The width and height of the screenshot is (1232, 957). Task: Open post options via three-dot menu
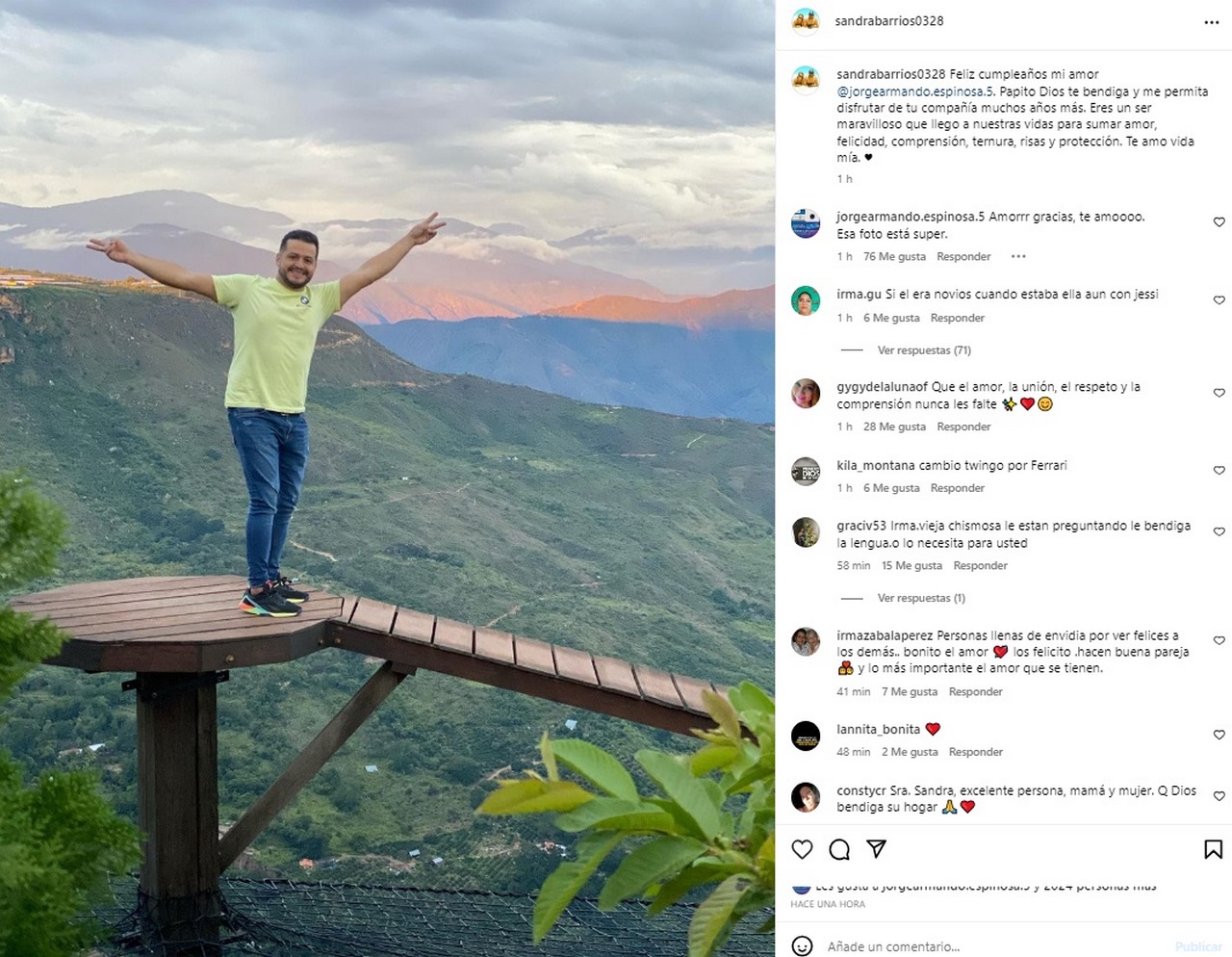(x=1211, y=22)
